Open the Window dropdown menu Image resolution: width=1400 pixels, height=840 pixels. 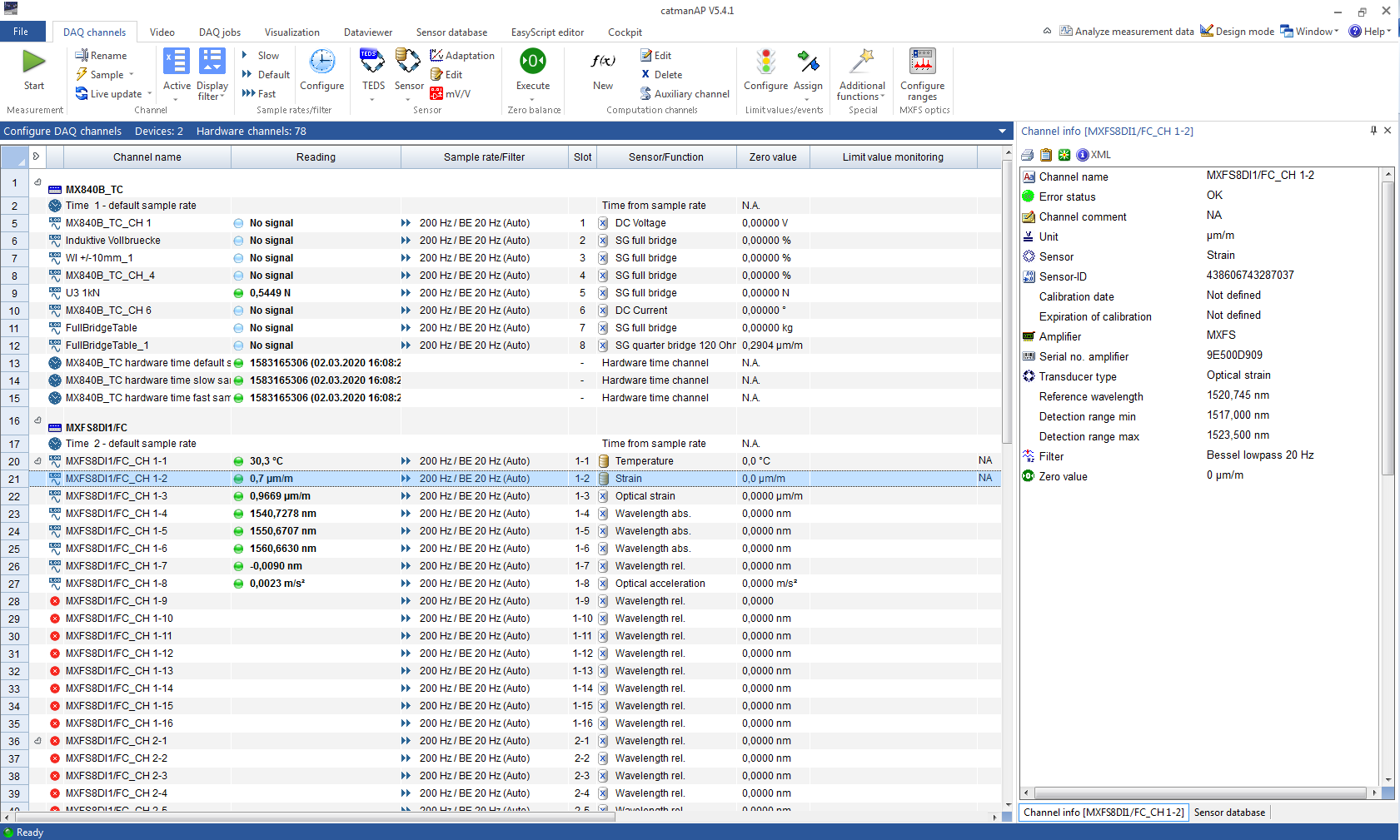click(1309, 32)
